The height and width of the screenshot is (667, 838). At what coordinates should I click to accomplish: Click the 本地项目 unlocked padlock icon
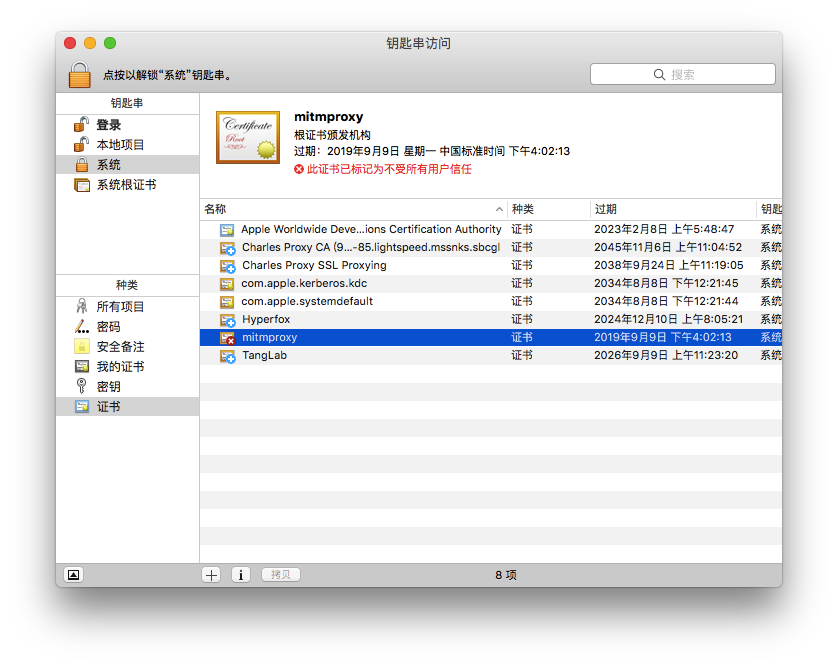81,144
